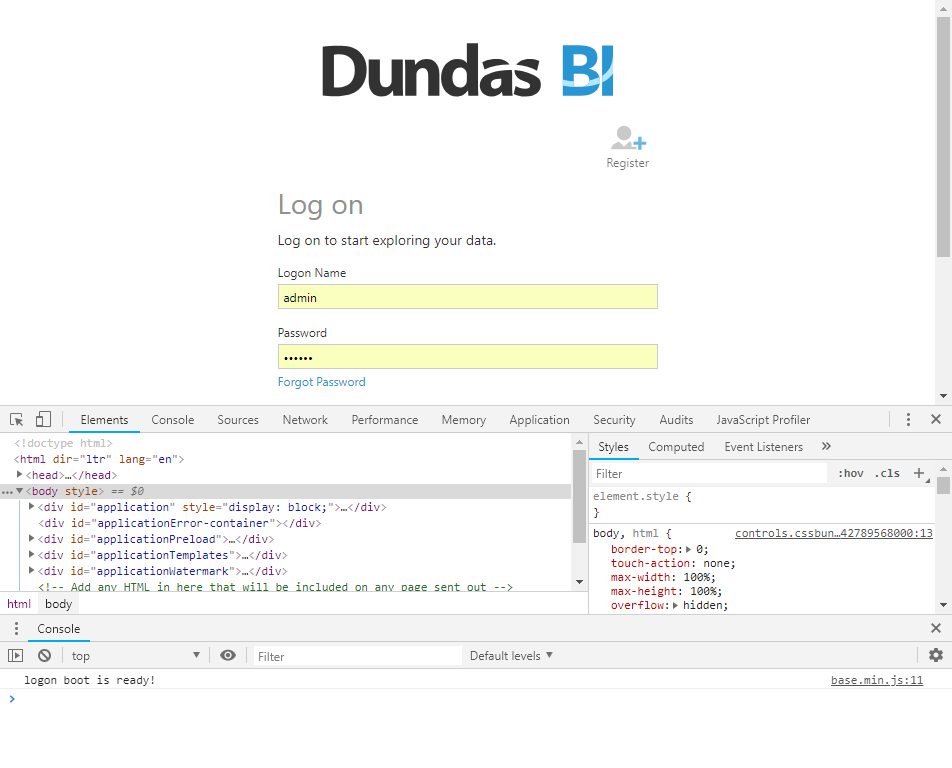Screen dimensions: 952x768
Task: Toggle the .cls element classes button
Action: pos(887,474)
